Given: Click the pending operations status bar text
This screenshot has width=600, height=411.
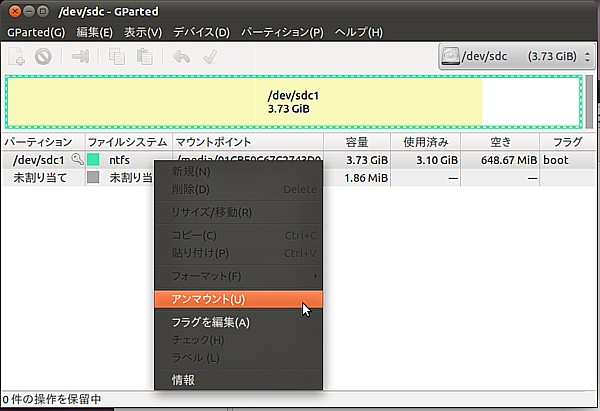Looking at the screenshot, I should [x=52, y=400].
